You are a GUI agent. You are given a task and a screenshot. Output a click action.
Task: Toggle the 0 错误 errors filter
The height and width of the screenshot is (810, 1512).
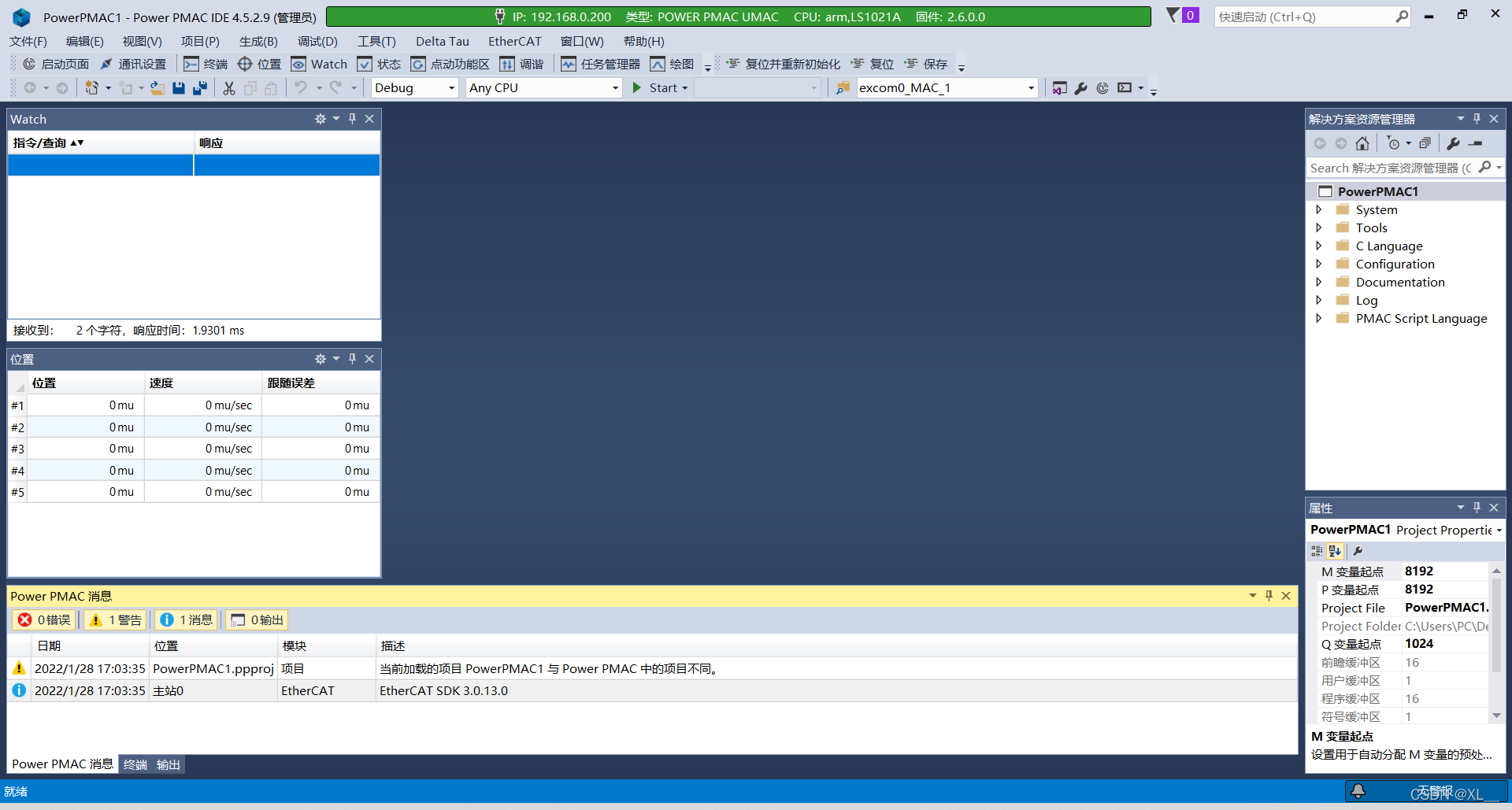(44, 620)
